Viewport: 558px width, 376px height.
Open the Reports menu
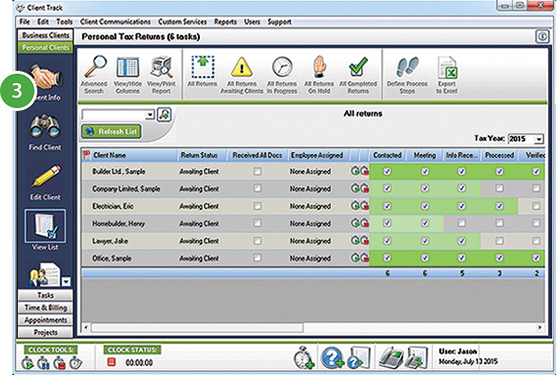(x=225, y=22)
